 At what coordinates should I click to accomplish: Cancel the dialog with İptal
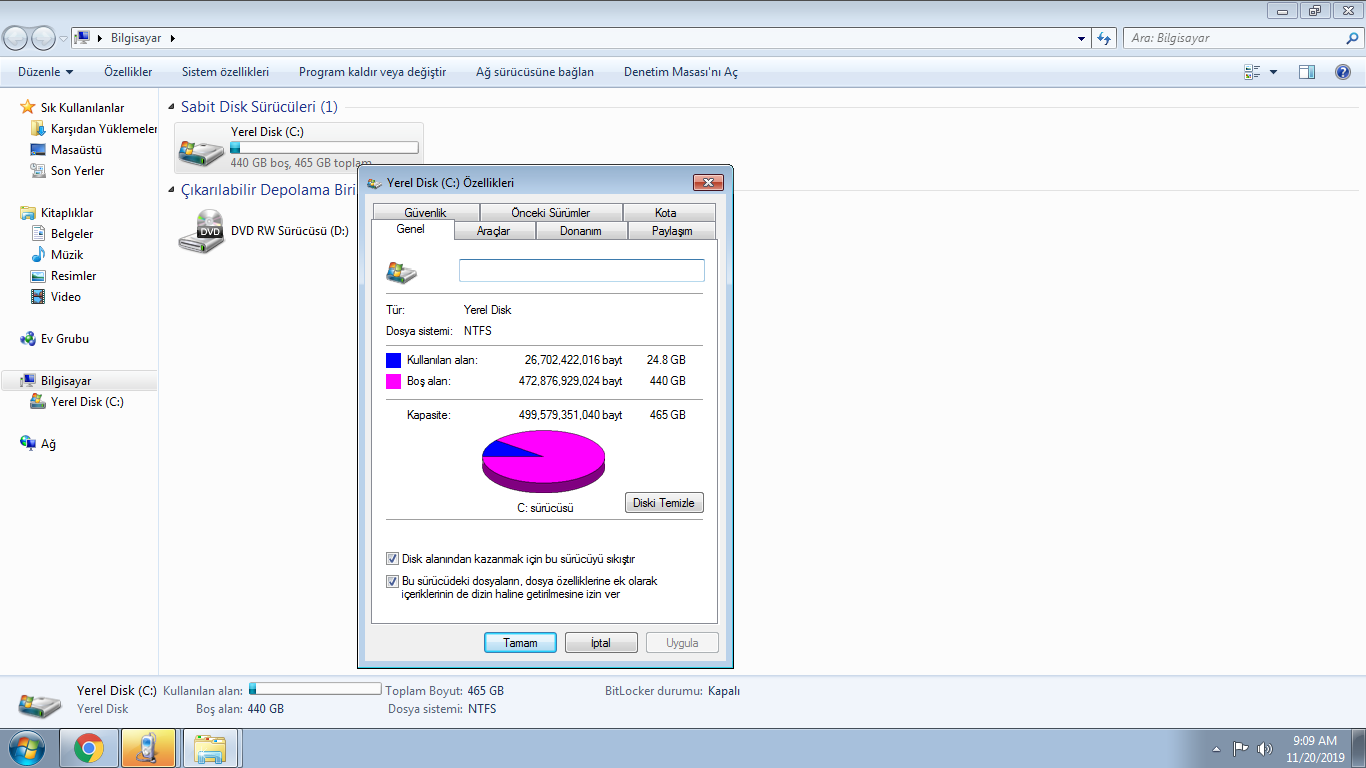[x=601, y=643]
